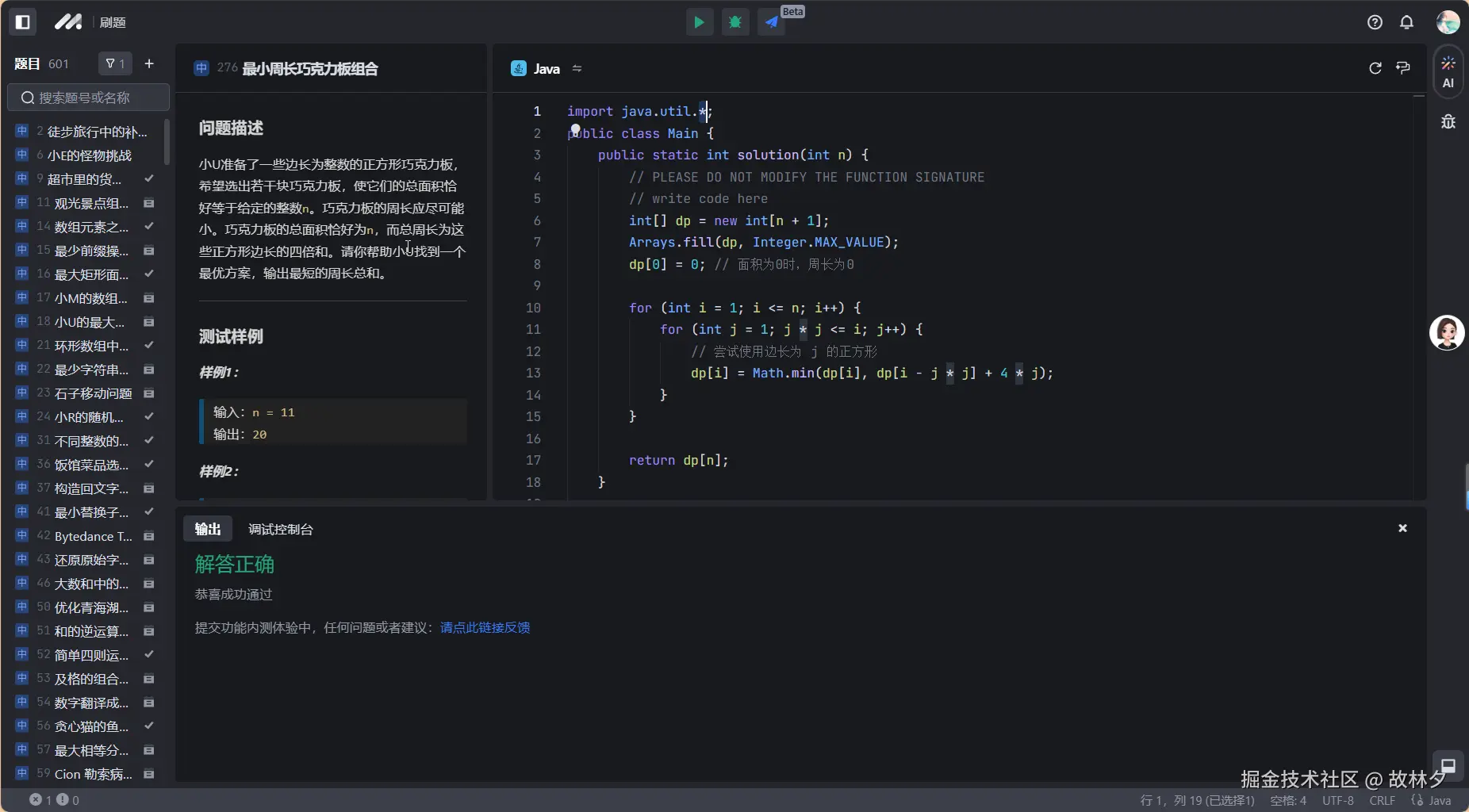
Task: Click the debug bug icon
Action: [x=735, y=22]
